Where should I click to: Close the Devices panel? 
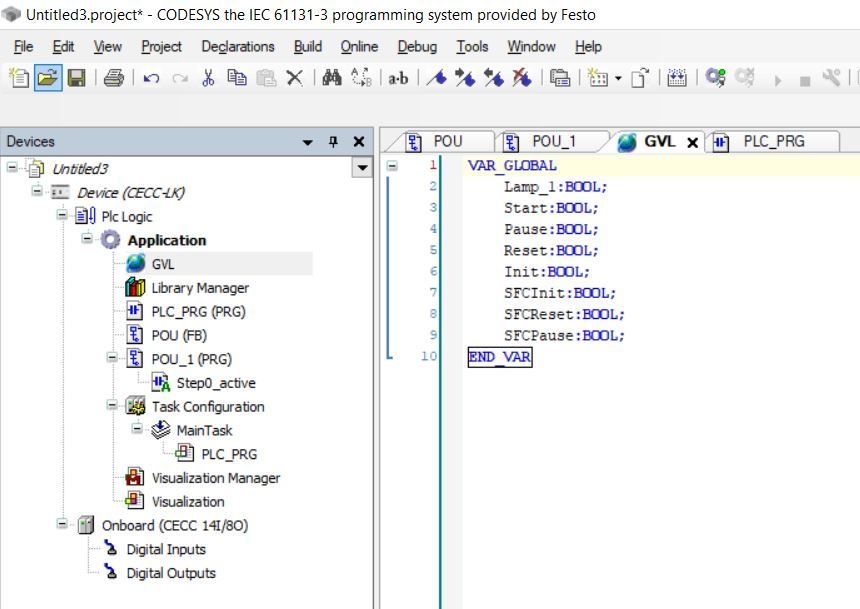(x=359, y=142)
